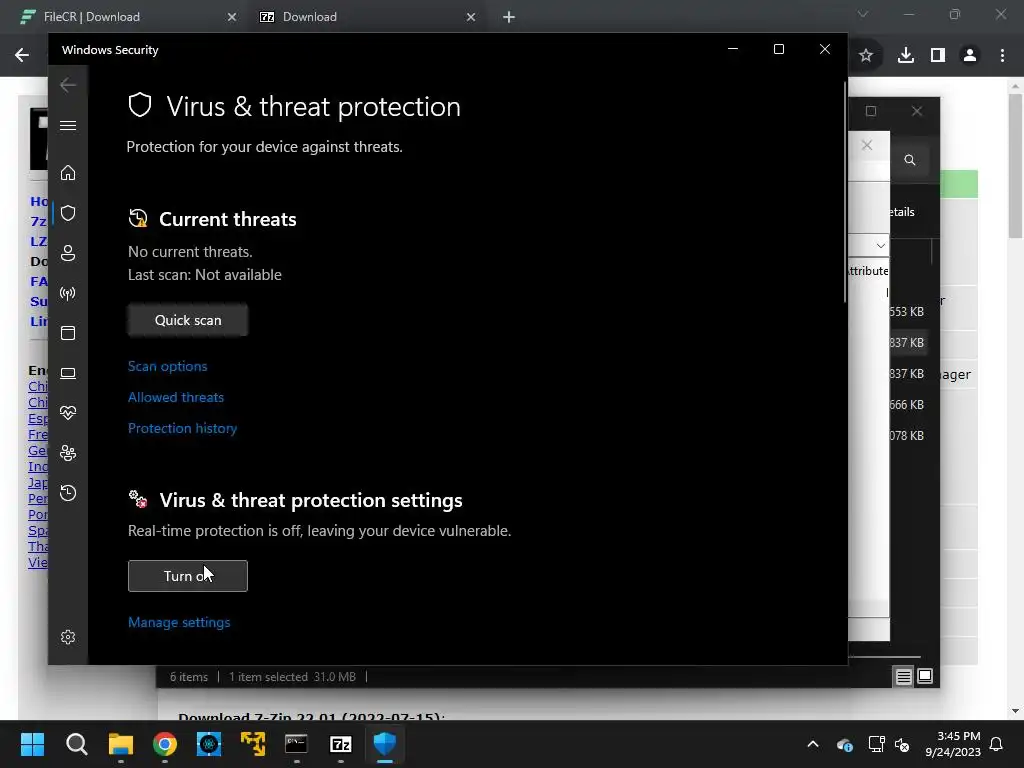
Task: Select the Virus & threat protection shield icon in sidebar
Action: coord(68,213)
